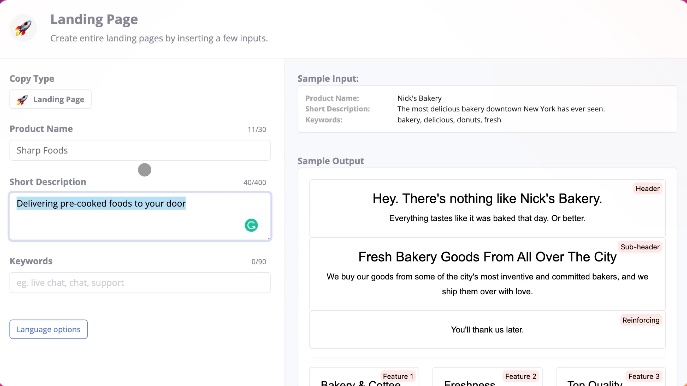Click the Landing Page page title

coord(94,19)
